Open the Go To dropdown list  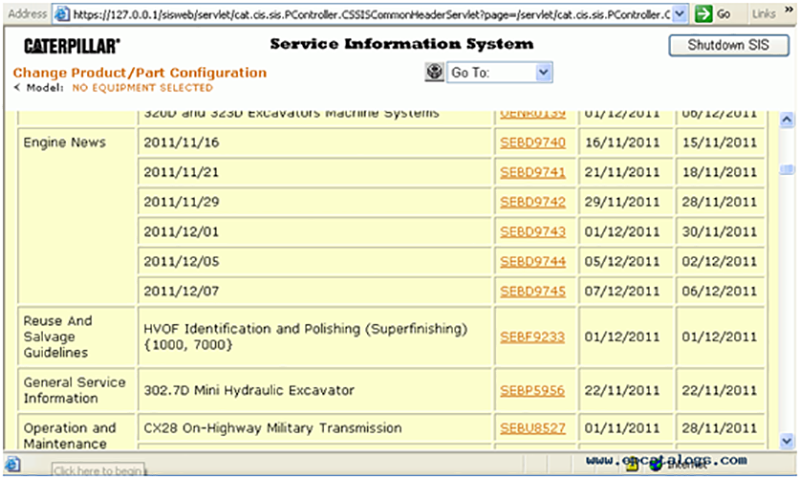pos(544,72)
